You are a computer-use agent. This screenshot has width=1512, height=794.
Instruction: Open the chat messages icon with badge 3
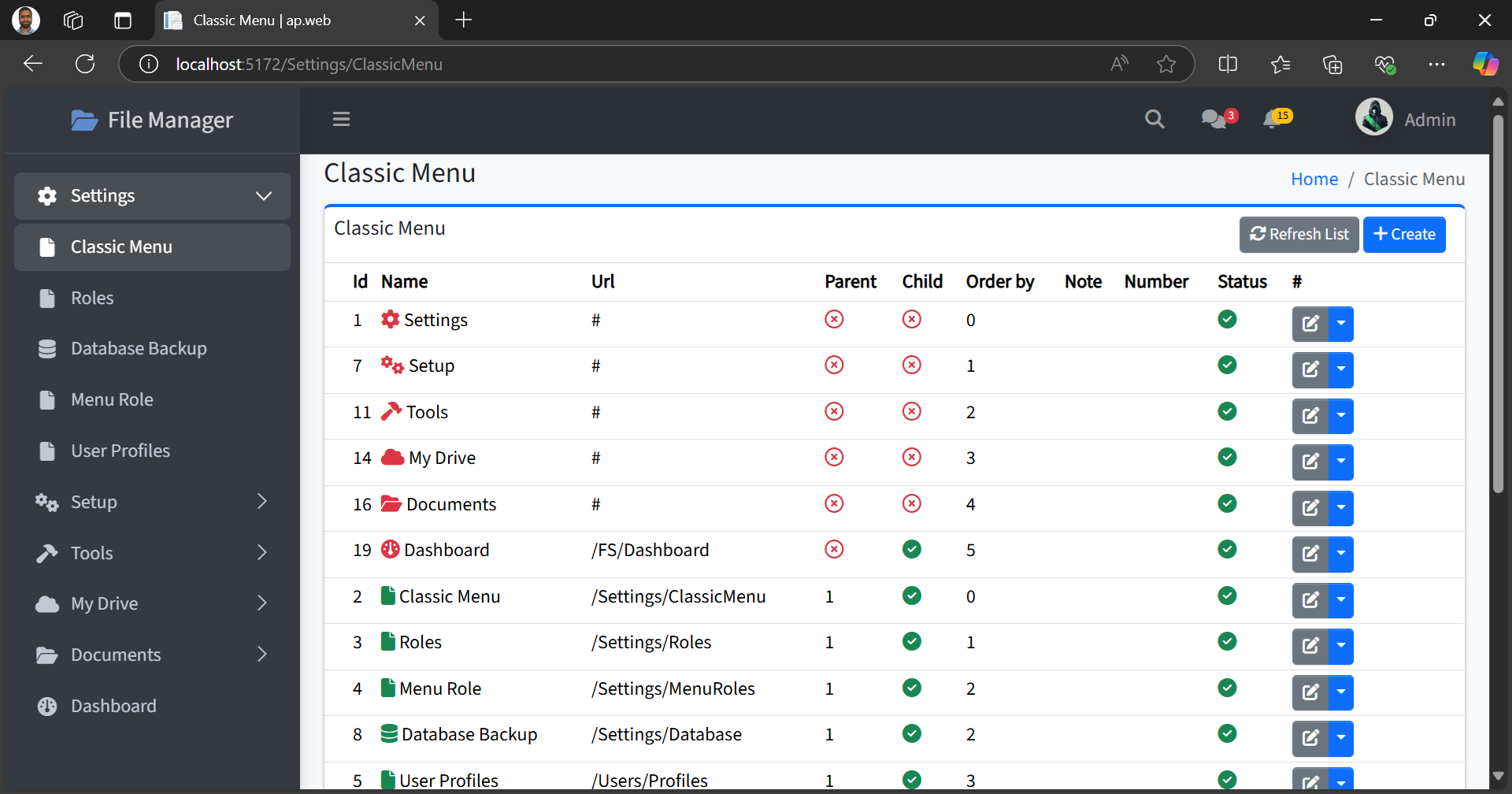pyautogui.click(x=1214, y=119)
